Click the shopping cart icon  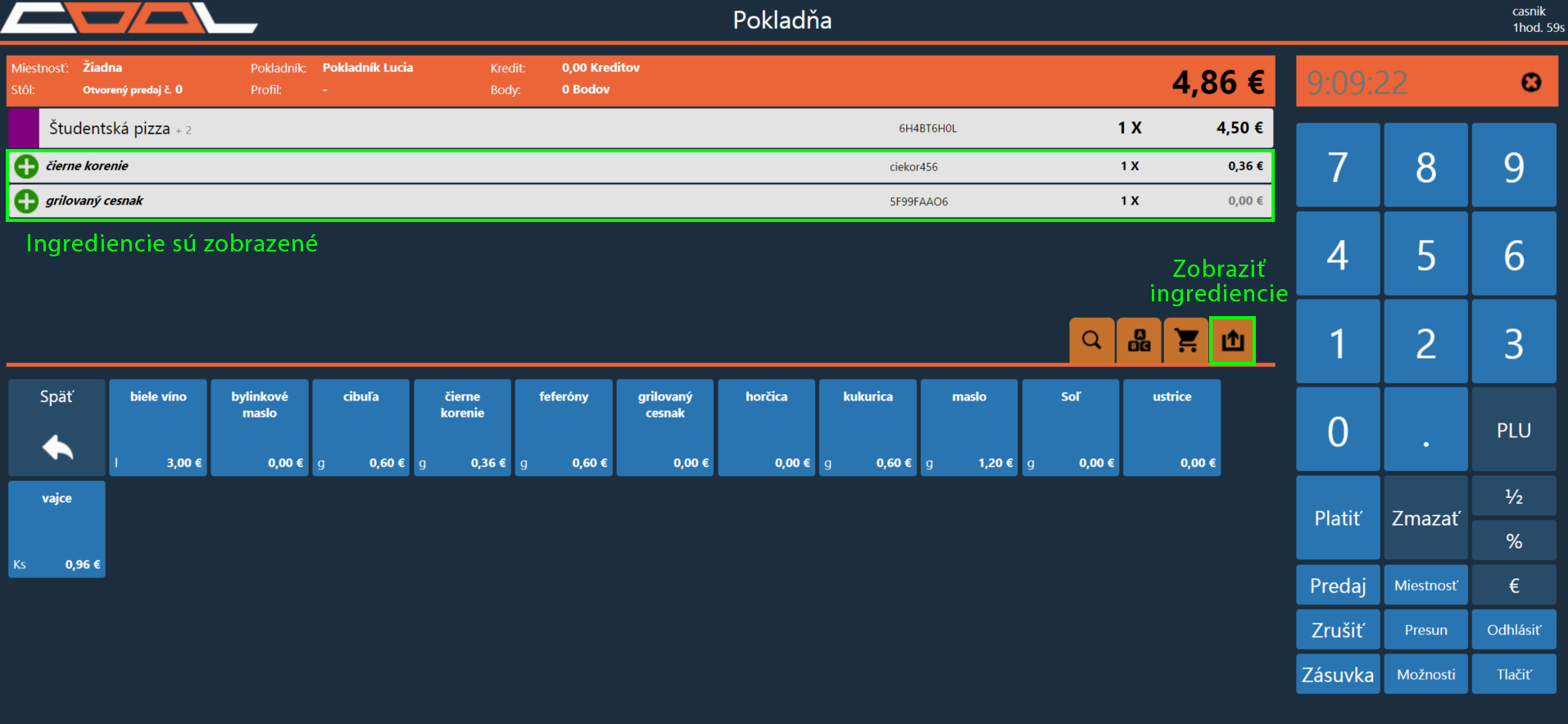(1186, 340)
